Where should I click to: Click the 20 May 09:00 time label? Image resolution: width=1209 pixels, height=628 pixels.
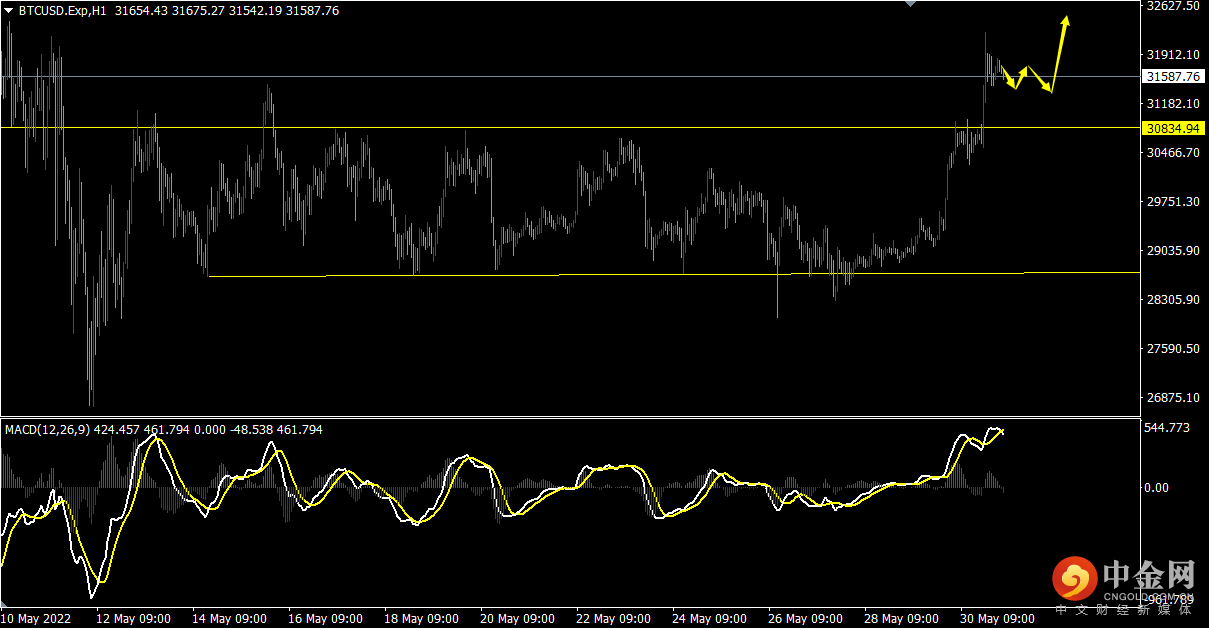coord(517,618)
